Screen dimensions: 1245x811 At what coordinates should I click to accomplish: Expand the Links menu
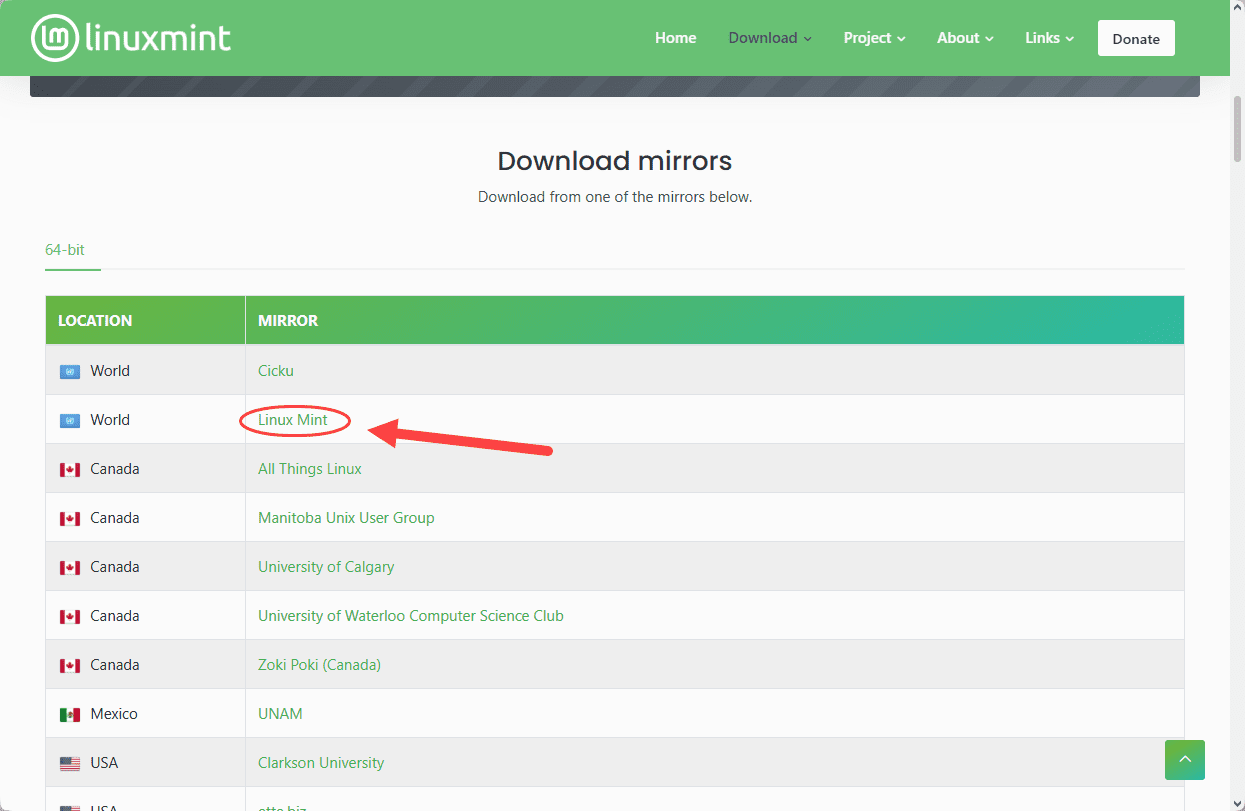click(1049, 38)
